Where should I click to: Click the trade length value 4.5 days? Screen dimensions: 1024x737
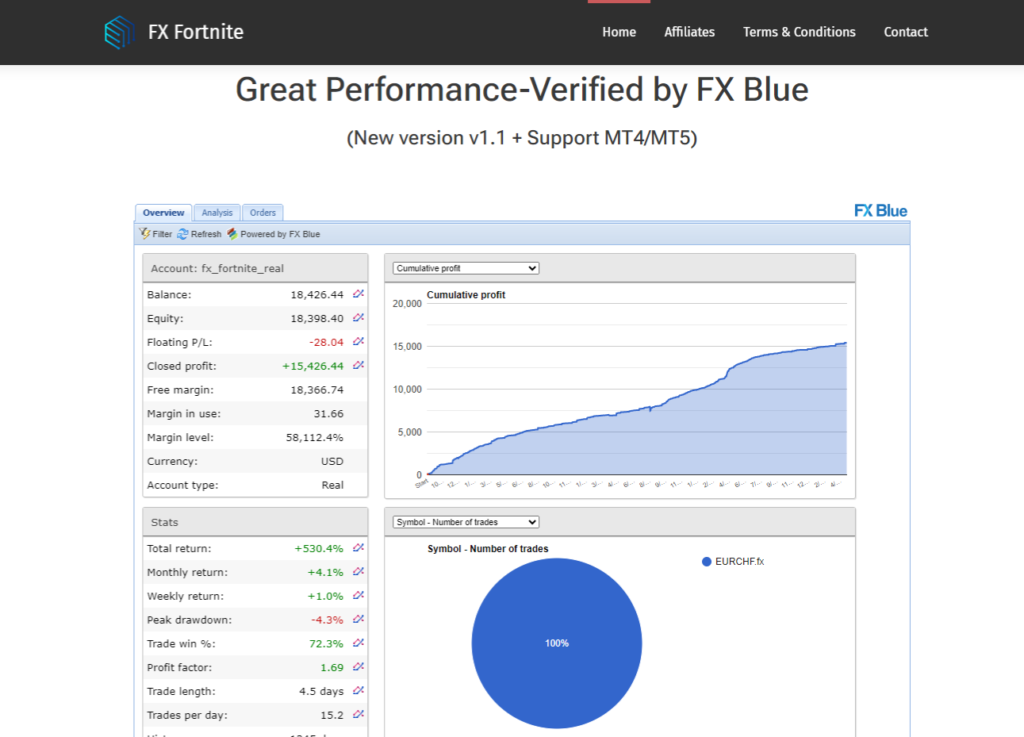pyautogui.click(x=321, y=691)
